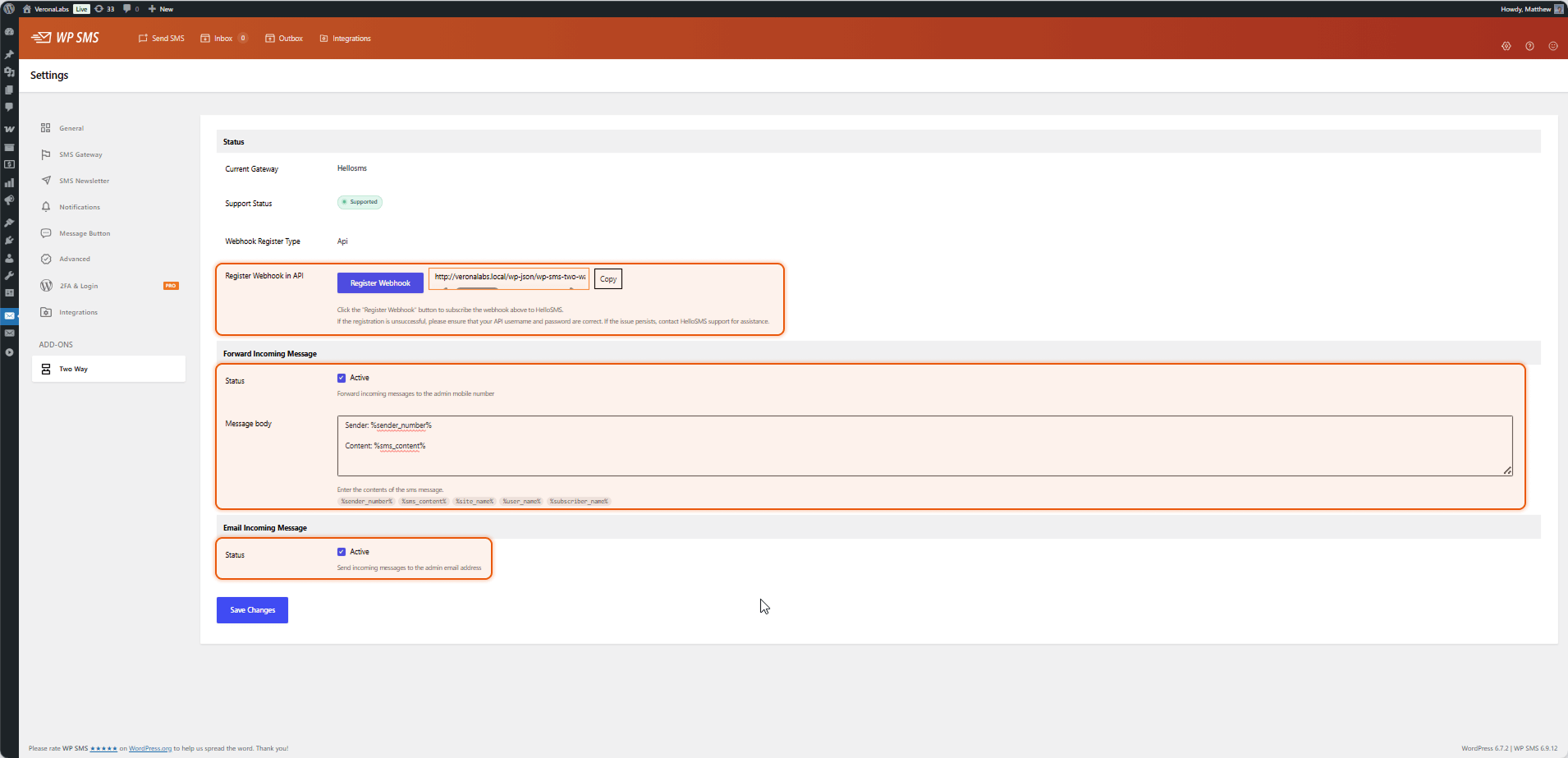
Task: Click the comments bubble icon in admin bar
Action: tap(131, 9)
